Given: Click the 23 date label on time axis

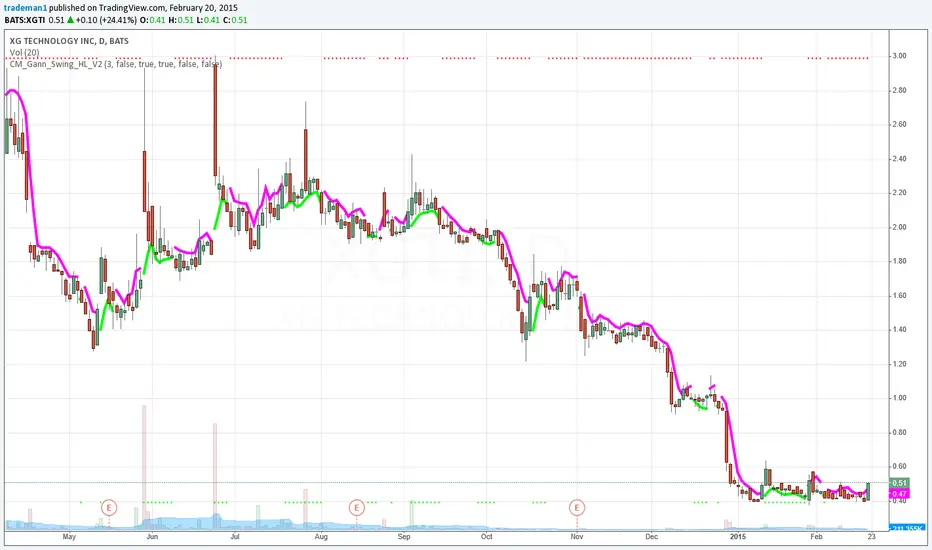Looking at the screenshot, I should point(871,536).
